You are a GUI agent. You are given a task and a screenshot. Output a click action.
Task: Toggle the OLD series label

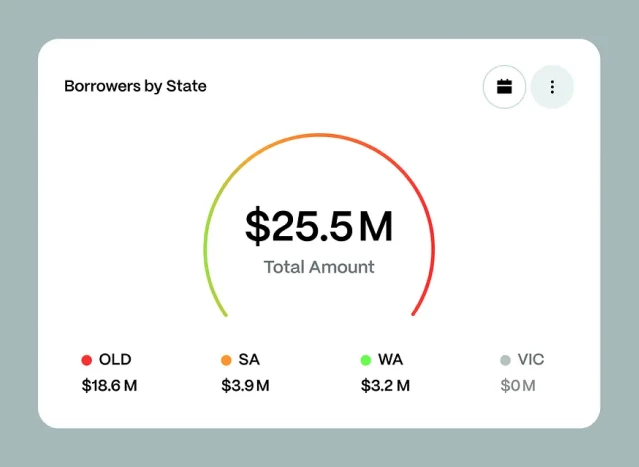tap(115, 360)
